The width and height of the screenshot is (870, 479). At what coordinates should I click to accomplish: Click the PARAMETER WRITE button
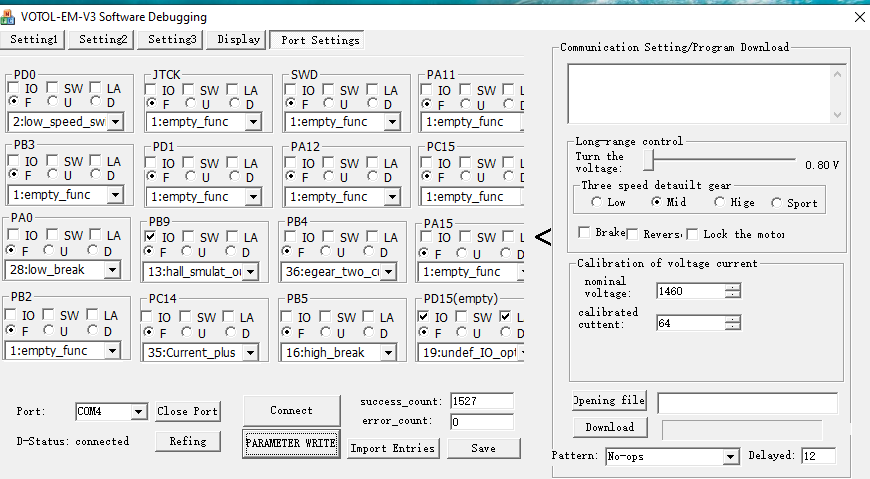(x=290, y=443)
